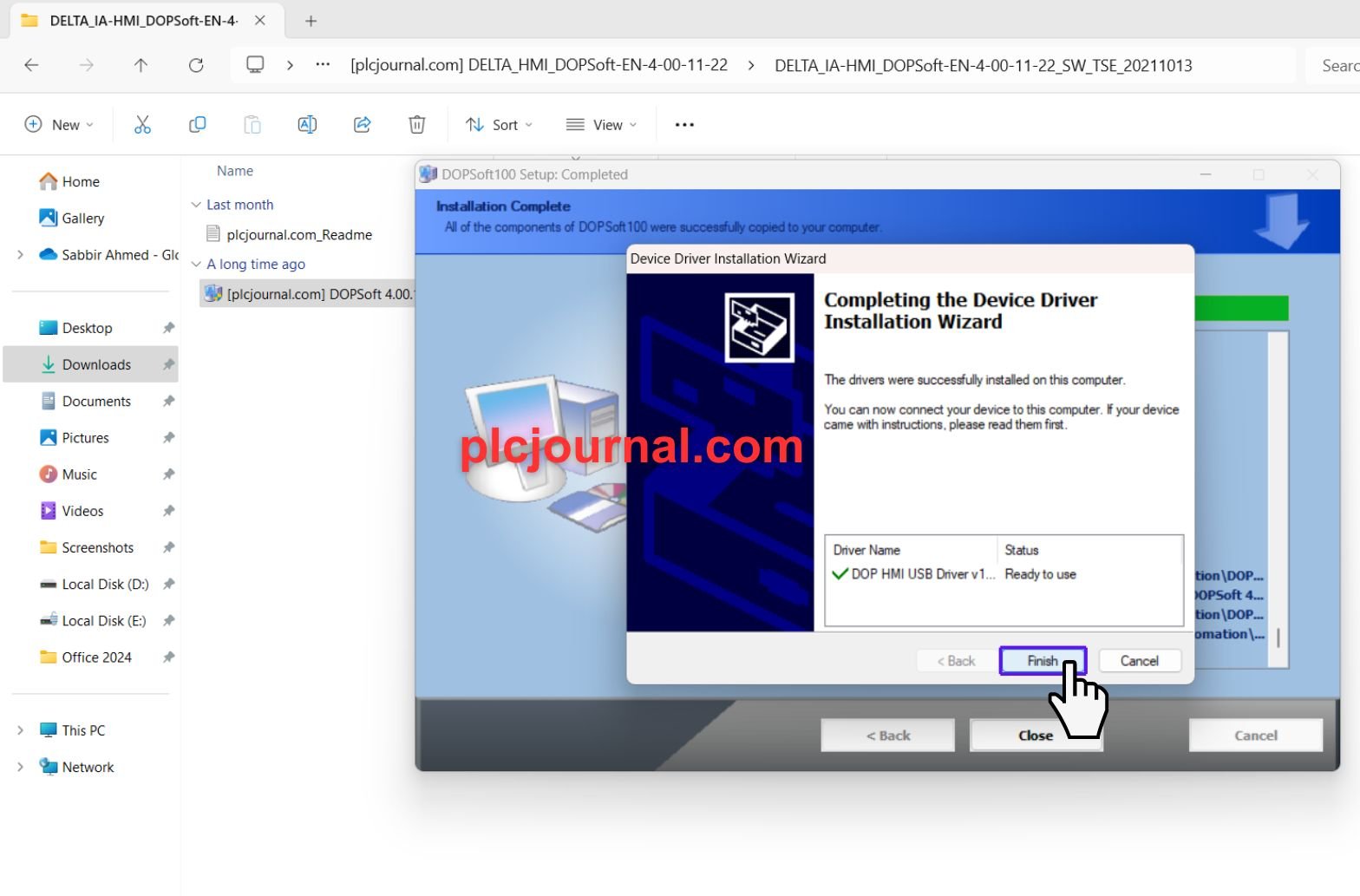Go back with the Explorer back arrow
This screenshot has width=1360, height=896.
(31, 65)
